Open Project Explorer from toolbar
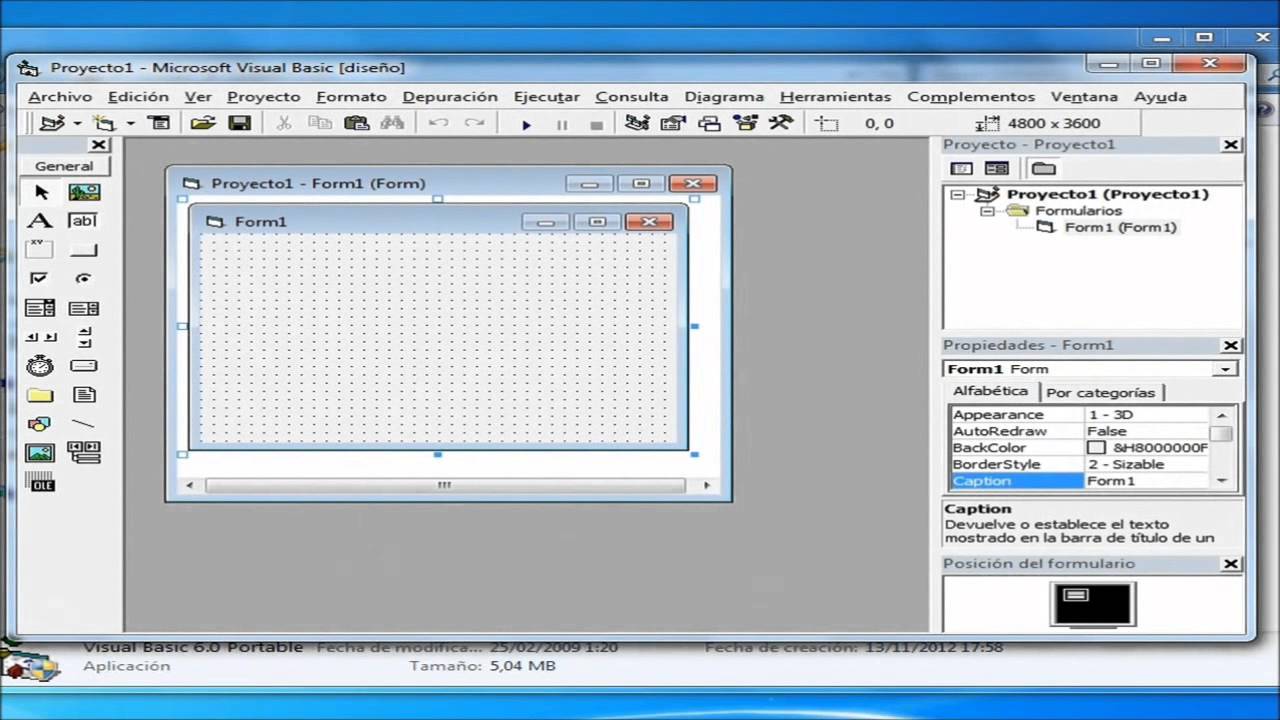 point(637,123)
